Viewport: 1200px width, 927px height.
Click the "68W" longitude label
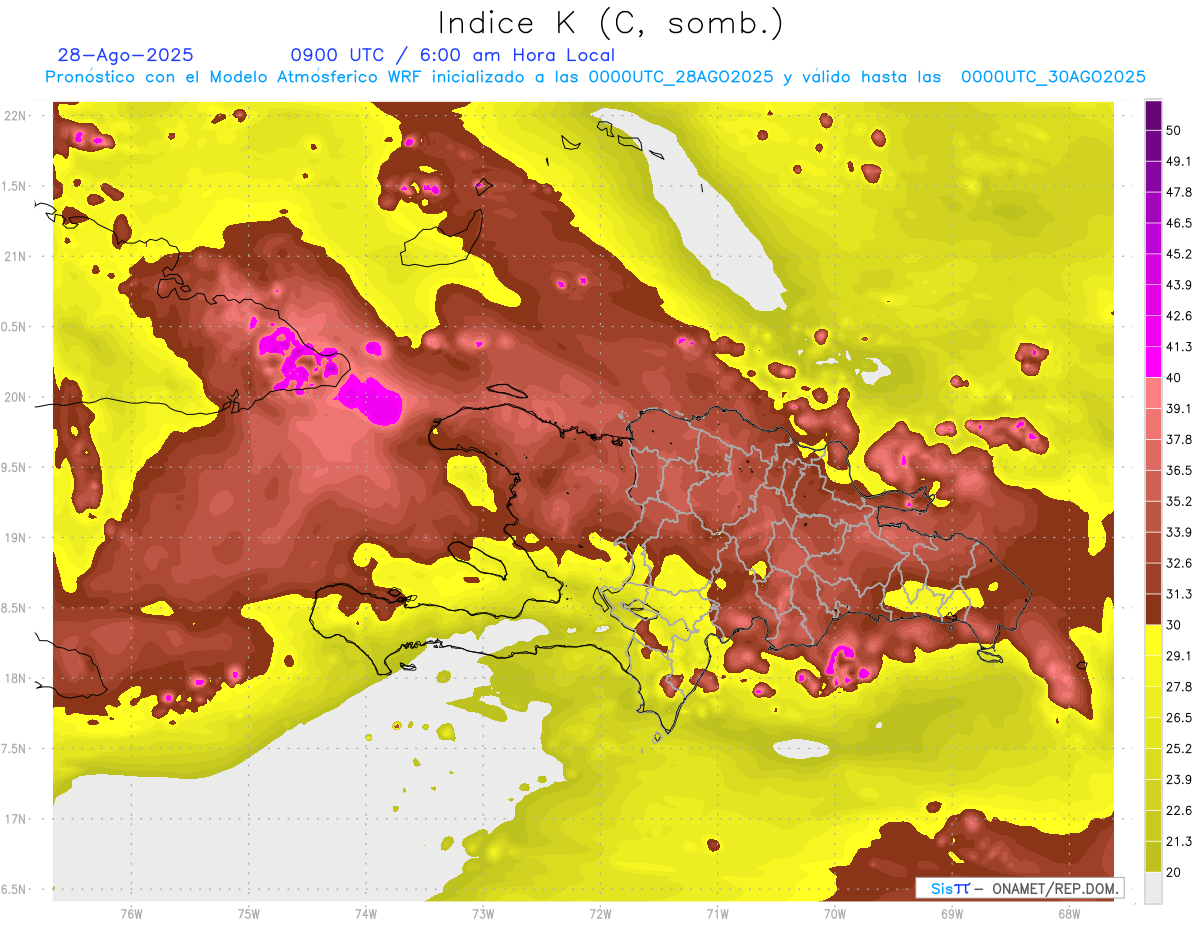click(x=1068, y=914)
